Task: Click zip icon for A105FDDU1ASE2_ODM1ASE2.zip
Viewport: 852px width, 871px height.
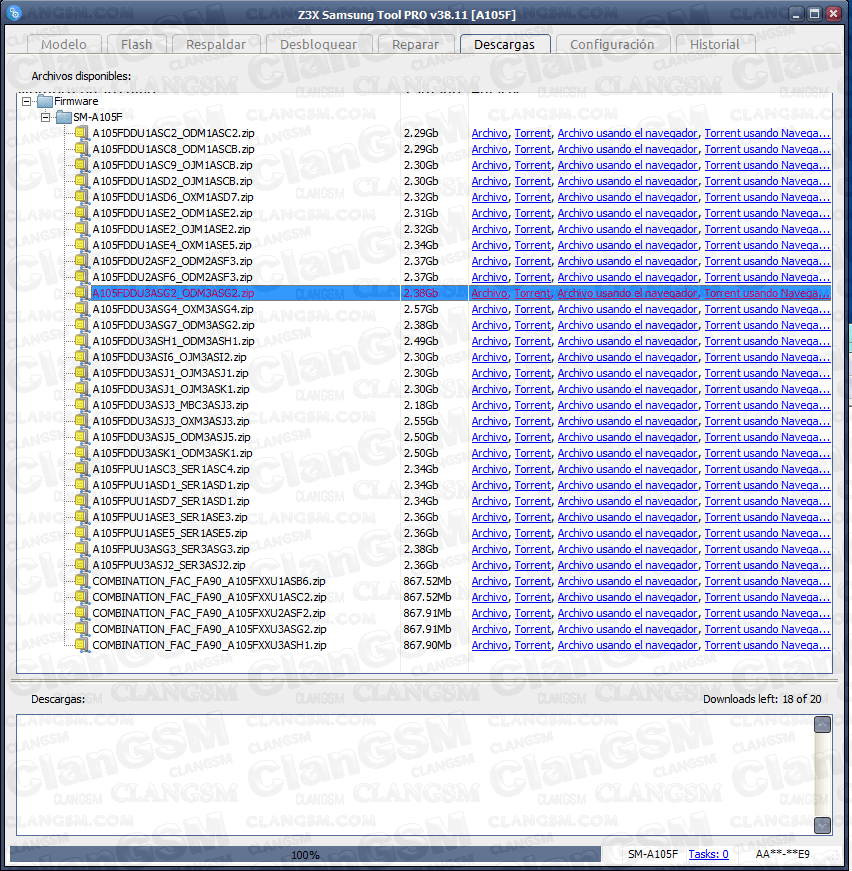Action: [82, 213]
